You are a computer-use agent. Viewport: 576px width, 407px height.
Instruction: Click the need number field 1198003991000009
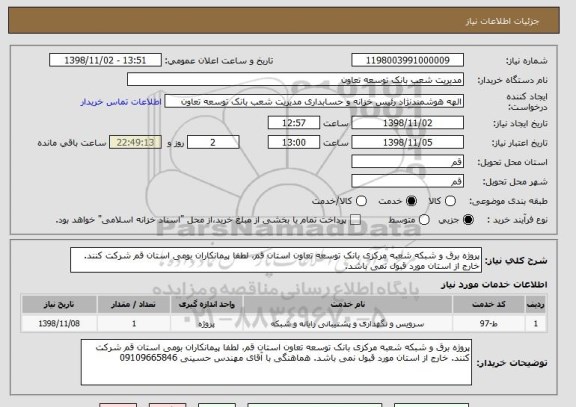[407, 60]
